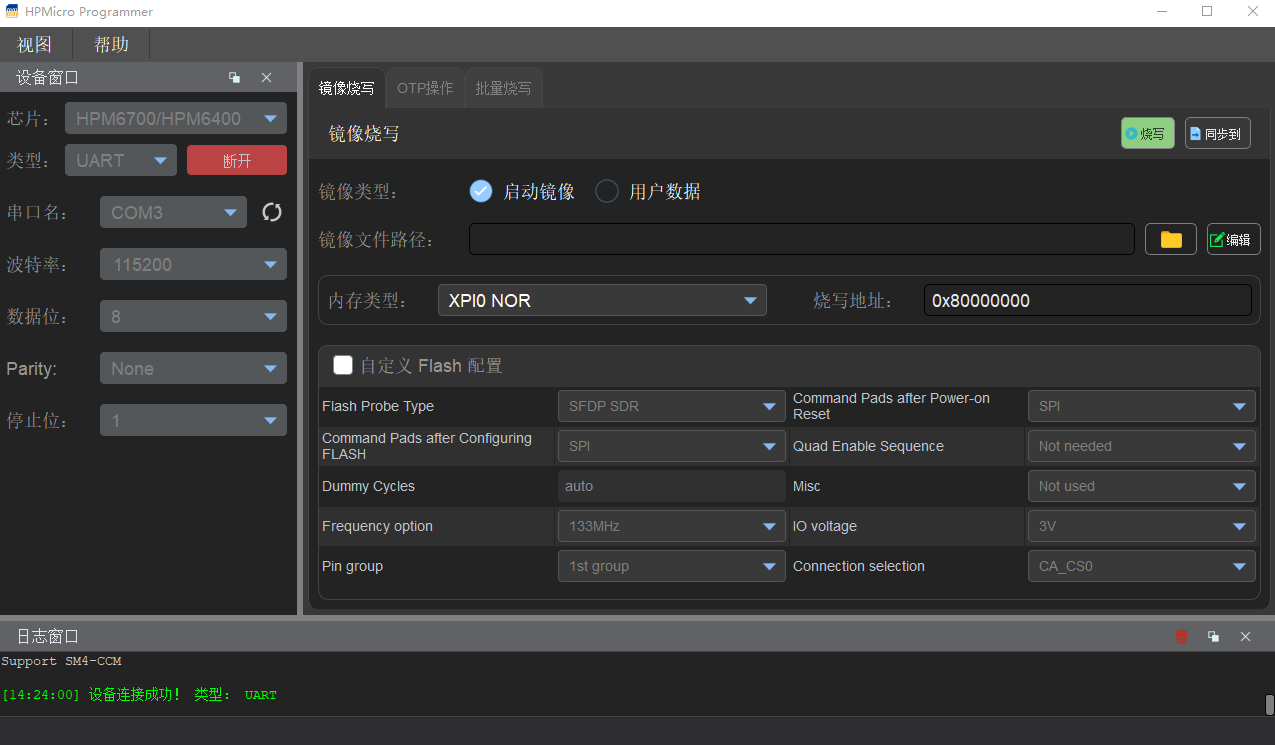Click the log window scrollbar thumb

(1269, 704)
